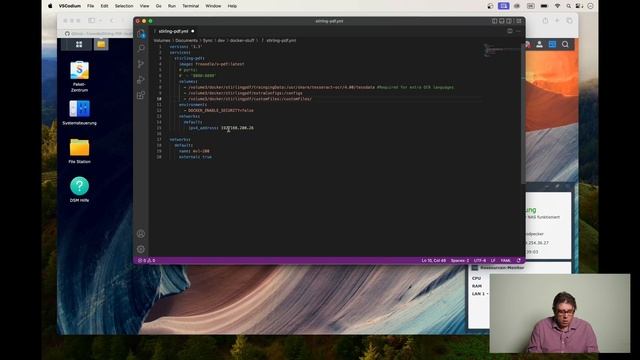Open the Manage gear at the activity bar bottom

click(141, 249)
